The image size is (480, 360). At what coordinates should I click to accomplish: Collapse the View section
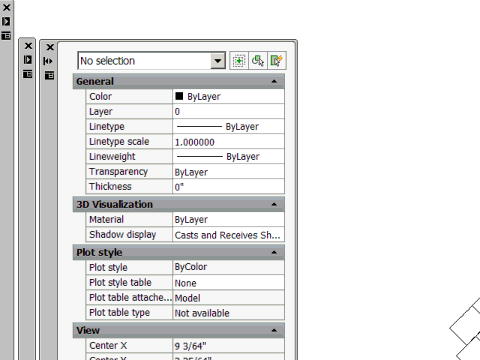click(274, 330)
